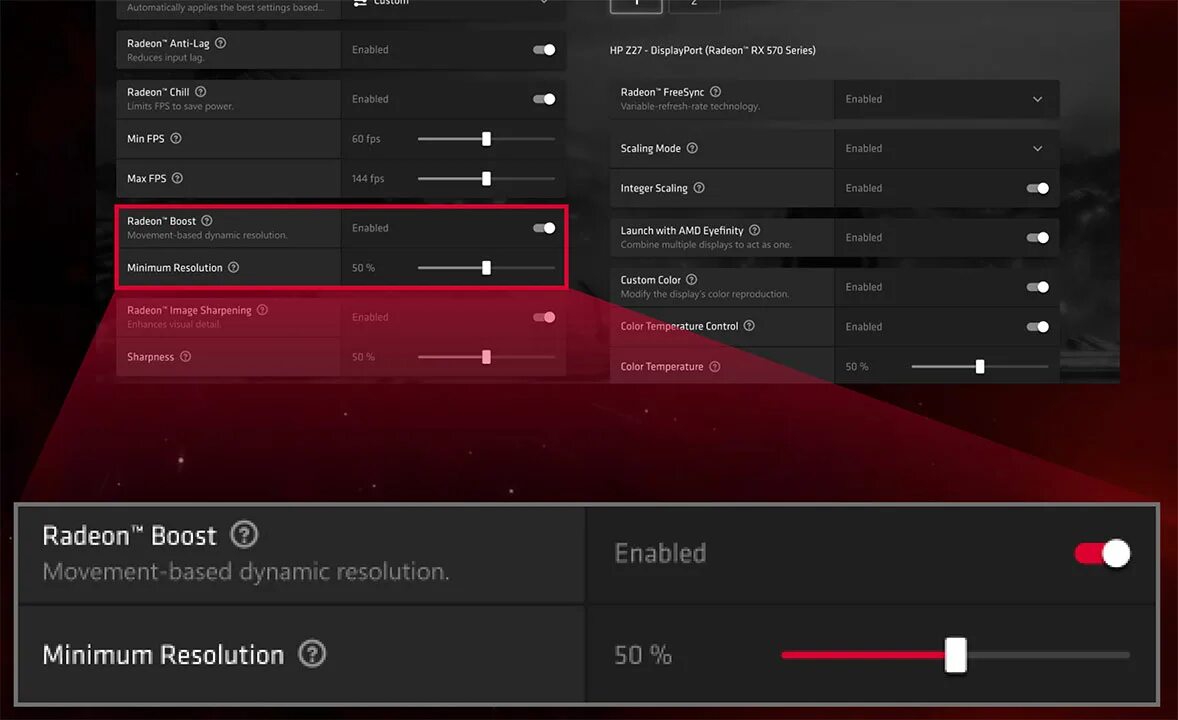
Task: Disable Launch with AMD Eyefinity toggle
Action: (1038, 237)
